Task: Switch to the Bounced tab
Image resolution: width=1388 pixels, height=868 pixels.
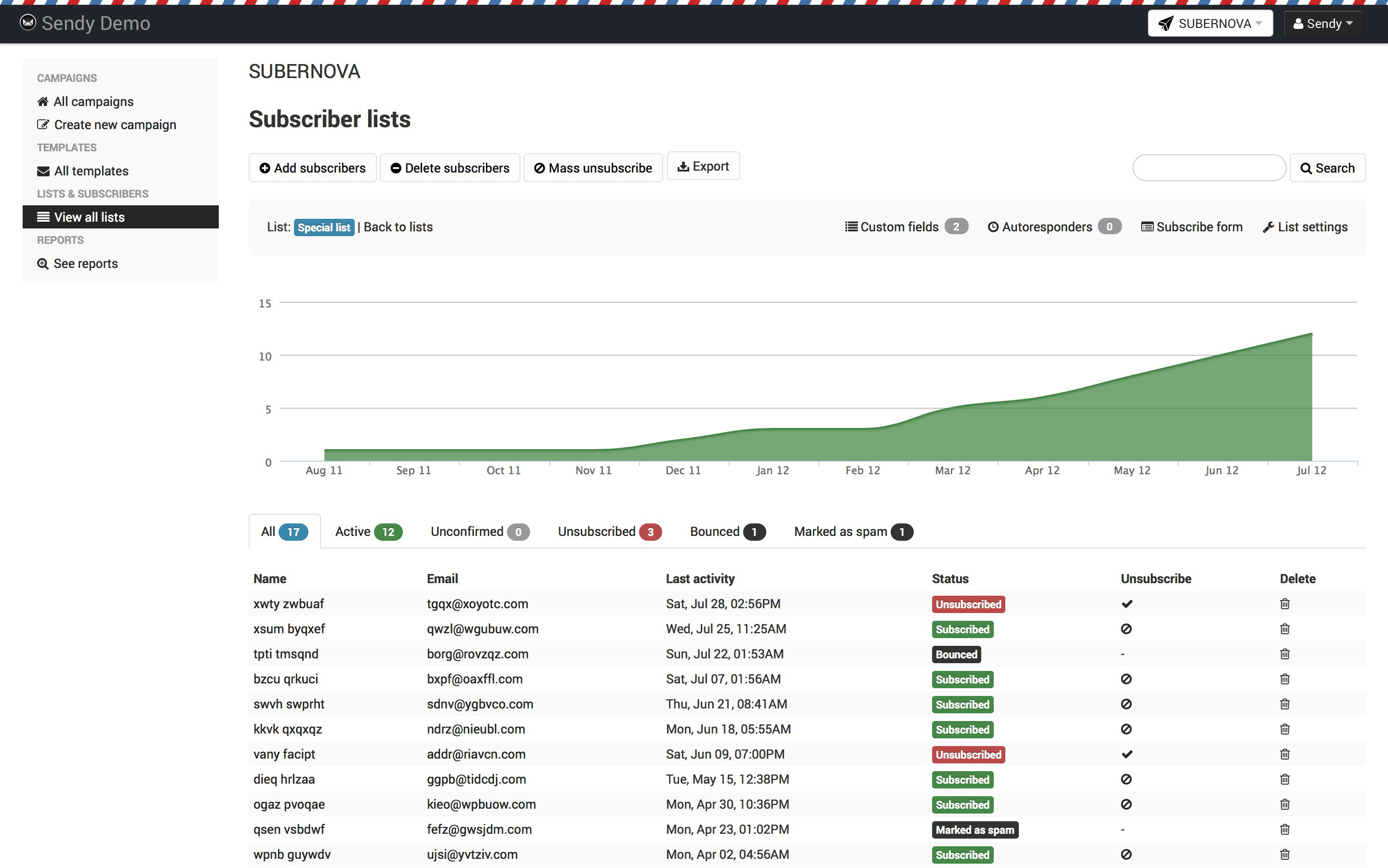Action: [x=727, y=532]
